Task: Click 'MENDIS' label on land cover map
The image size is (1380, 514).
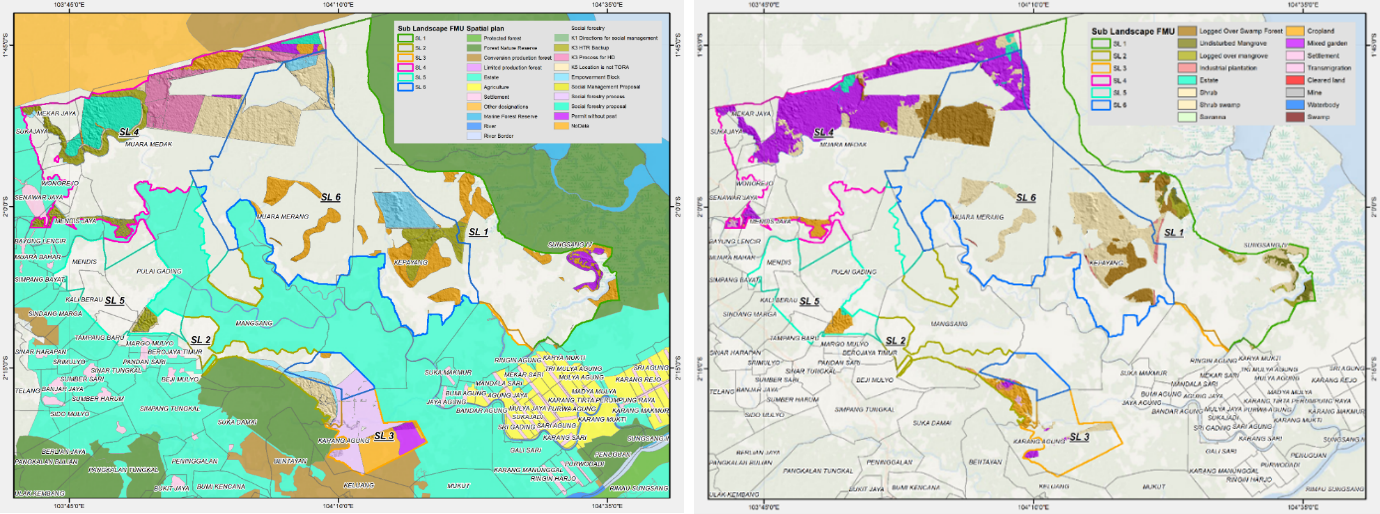Action: 779,261
